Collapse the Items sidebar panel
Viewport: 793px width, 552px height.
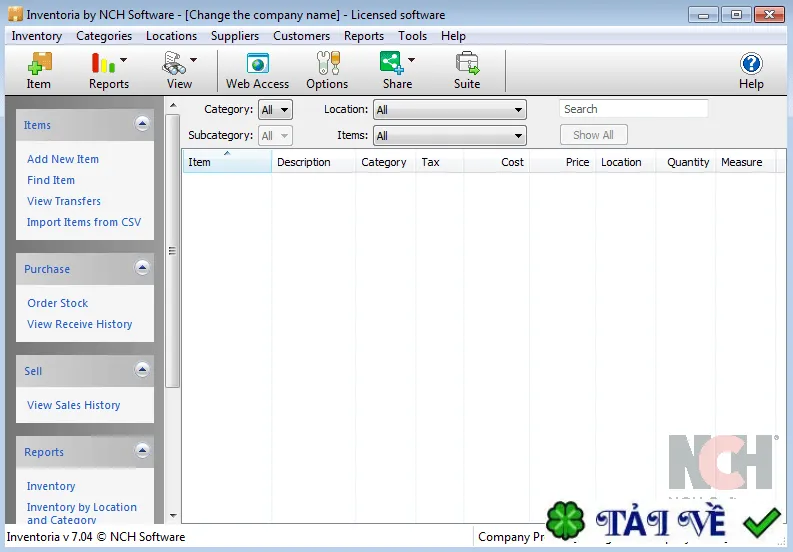click(x=142, y=124)
